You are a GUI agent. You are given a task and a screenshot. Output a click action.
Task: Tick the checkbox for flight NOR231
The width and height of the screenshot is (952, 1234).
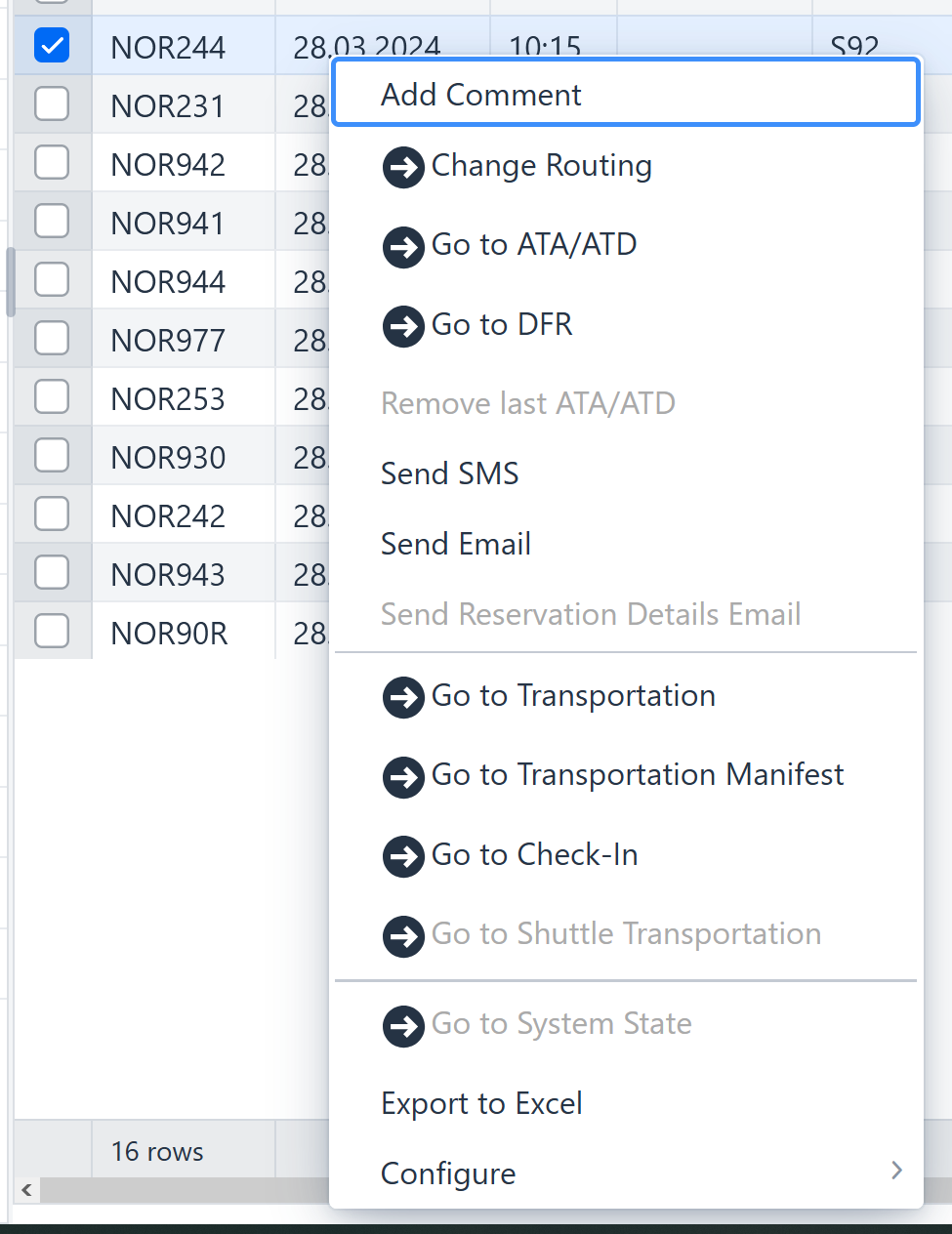click(x=52, y=103)
